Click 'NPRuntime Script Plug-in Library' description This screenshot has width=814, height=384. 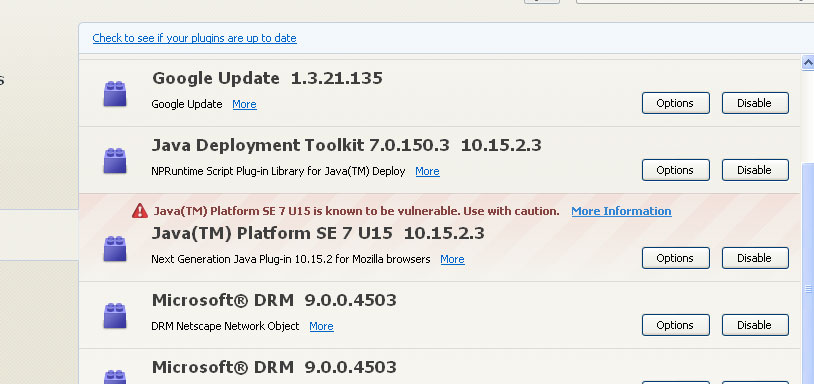tap(278, 171)
